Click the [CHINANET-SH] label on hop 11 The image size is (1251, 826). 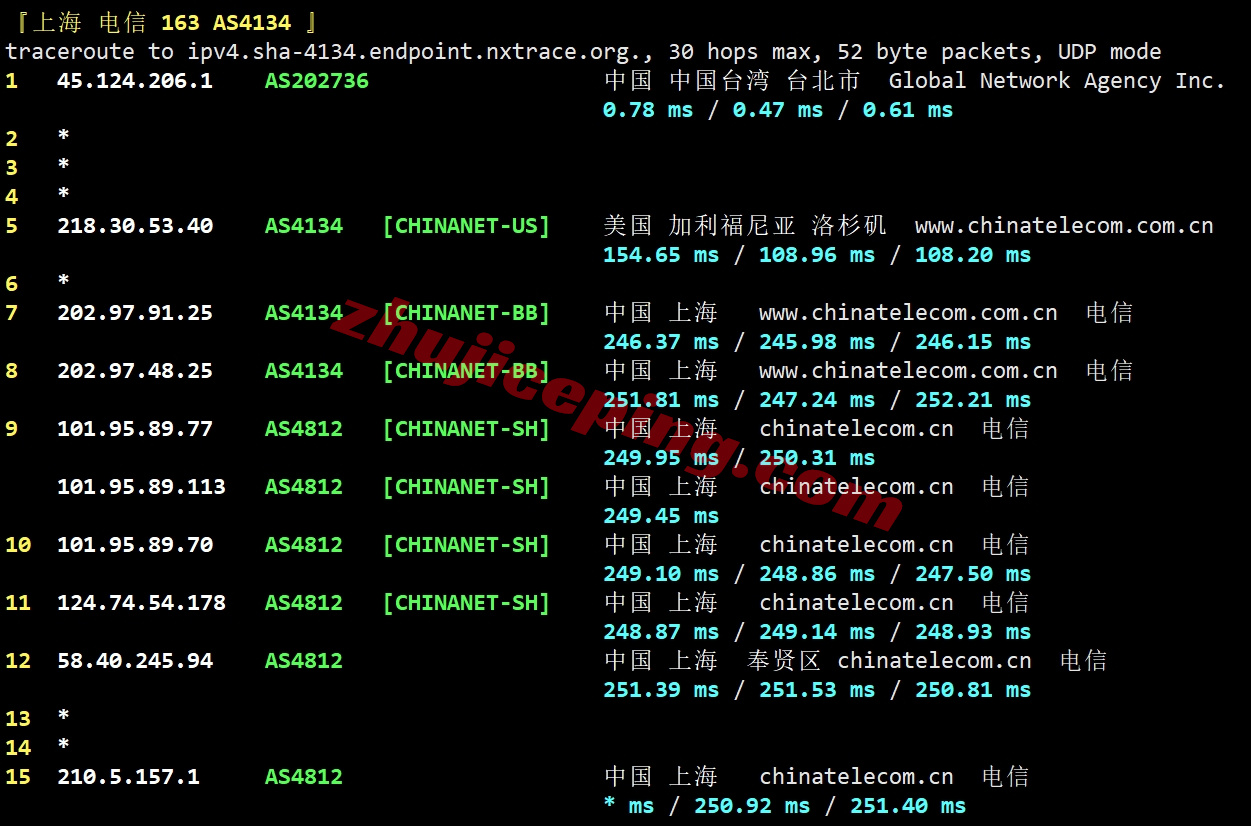coord(466,602)
